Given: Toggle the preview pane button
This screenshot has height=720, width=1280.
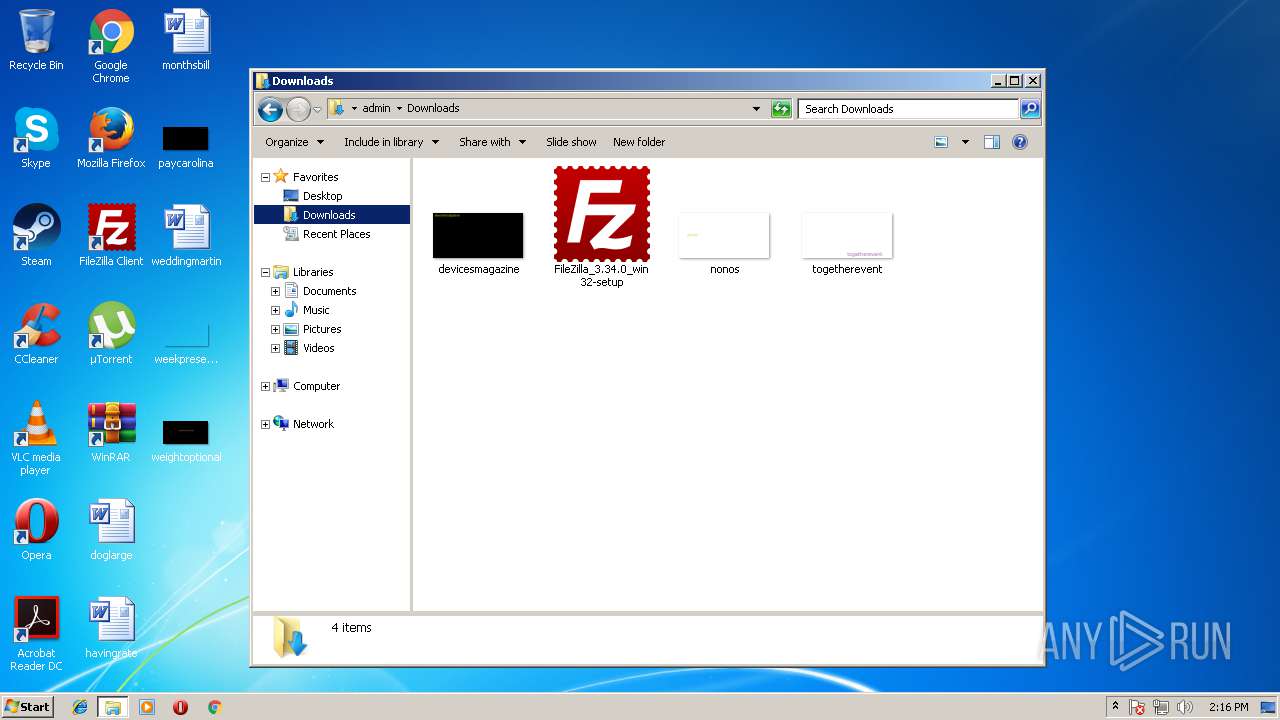Looking at the screenshot, I should pyautogui.click(x=992, y=142).
